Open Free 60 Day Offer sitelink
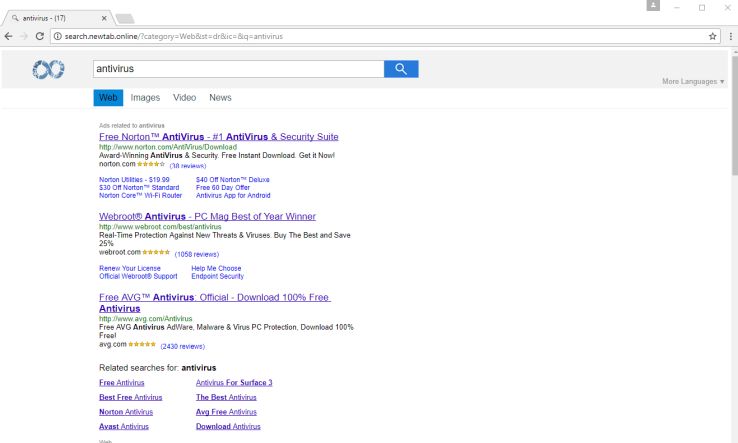The image size is (738, 443). [223, 187]
